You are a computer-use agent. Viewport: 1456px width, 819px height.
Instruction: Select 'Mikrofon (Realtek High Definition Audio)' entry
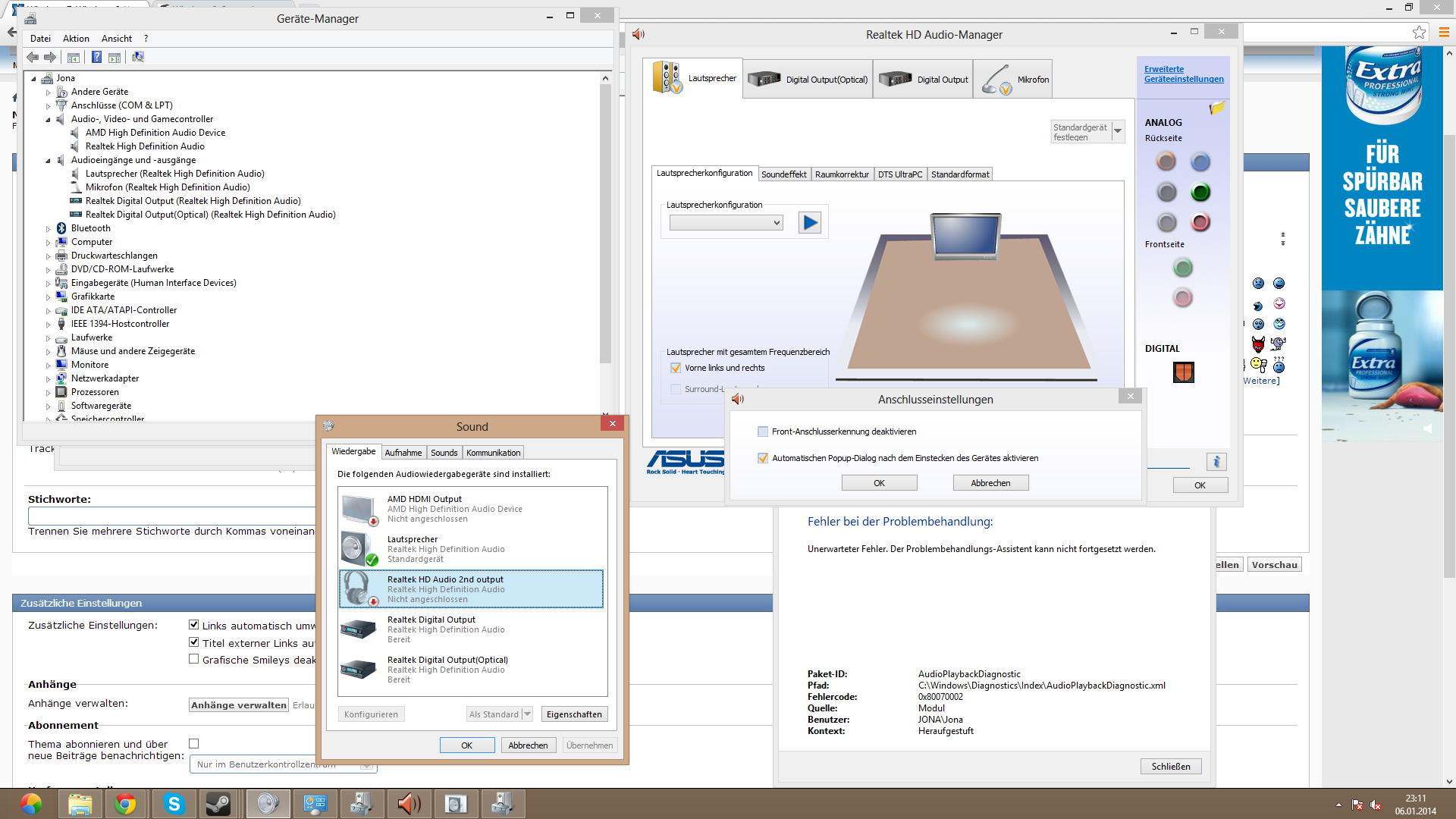coord(168,188)
